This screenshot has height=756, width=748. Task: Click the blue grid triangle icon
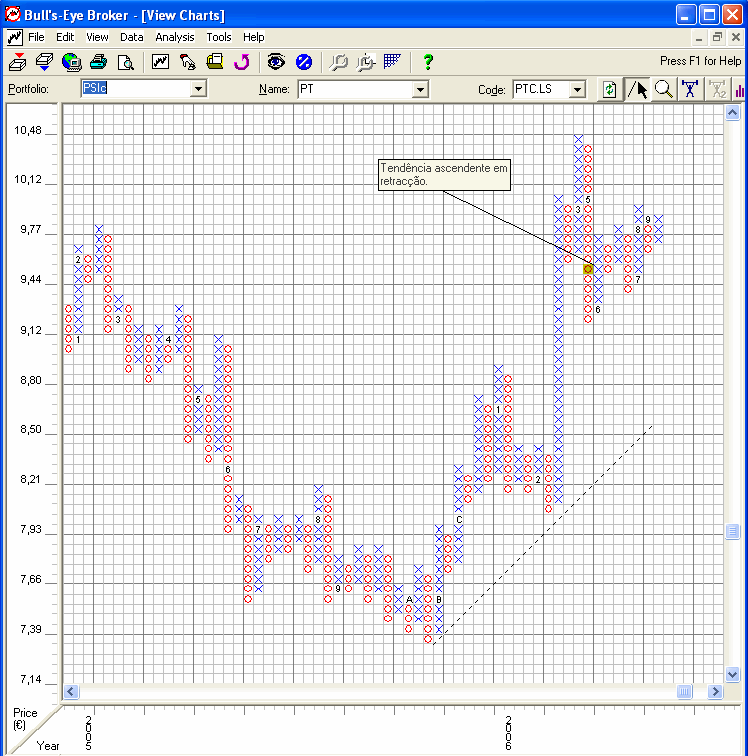[x=392, y=62]
